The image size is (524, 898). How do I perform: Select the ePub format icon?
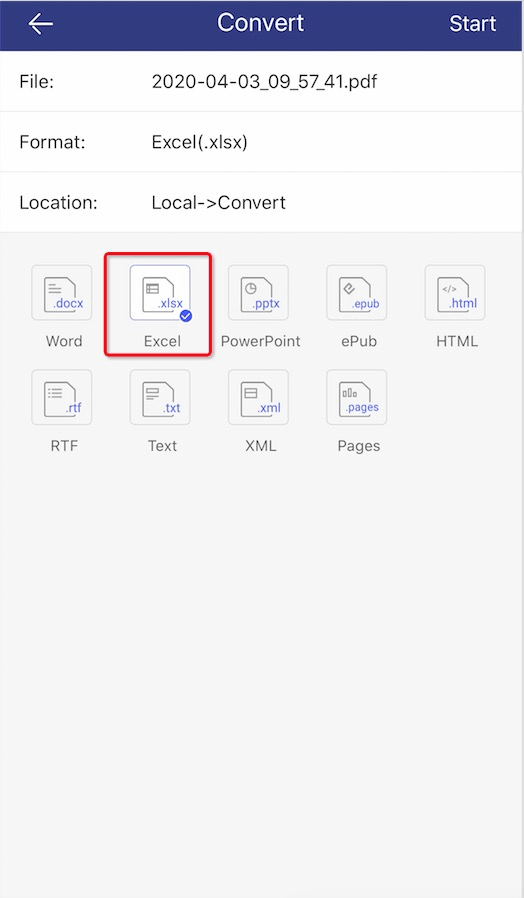click(357, 293)
